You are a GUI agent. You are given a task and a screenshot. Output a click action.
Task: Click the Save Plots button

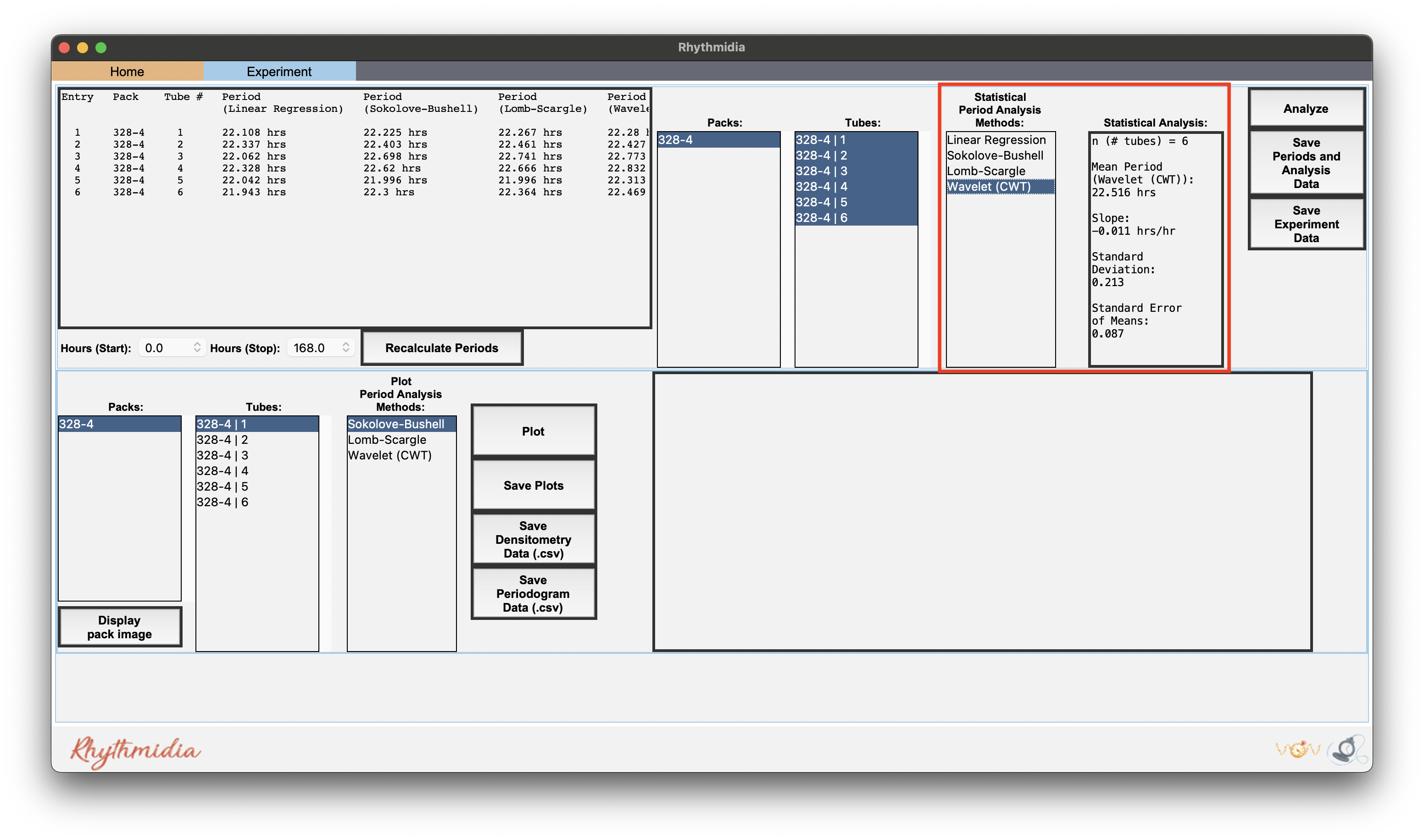pyautogui.click(x=534, y=486)
